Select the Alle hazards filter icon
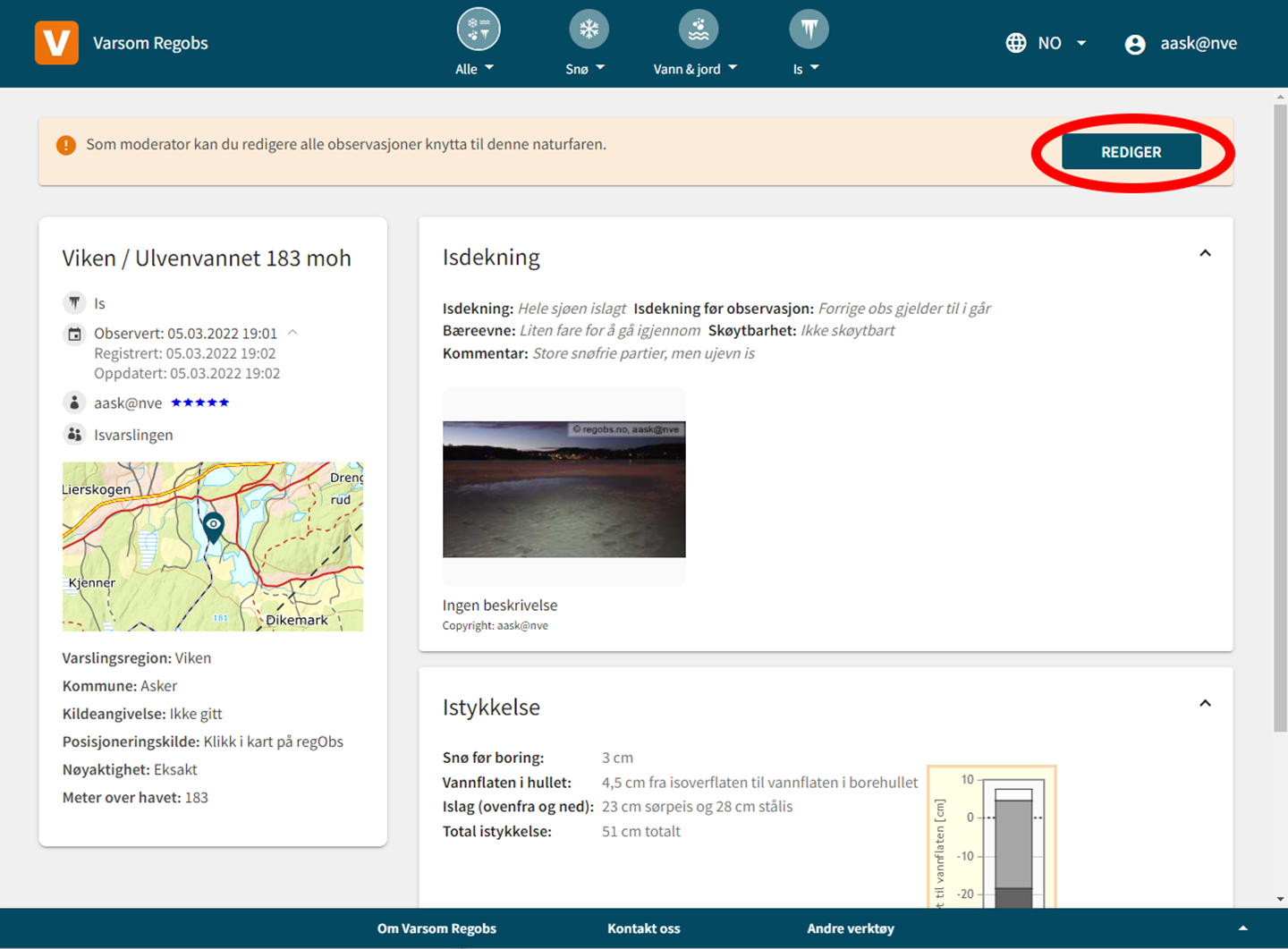The width and height of the screenshot is (1288, 949). tap(478, 30)
